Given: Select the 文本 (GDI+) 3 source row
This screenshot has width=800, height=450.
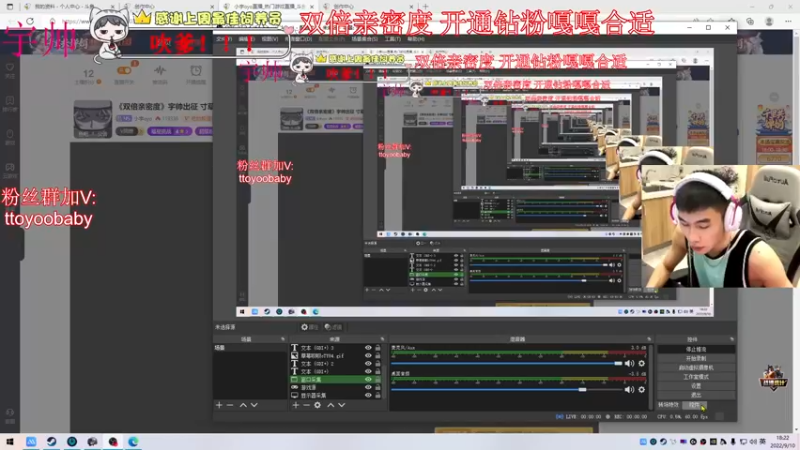Looking at the screenshot, I should [x=337, y=348].
